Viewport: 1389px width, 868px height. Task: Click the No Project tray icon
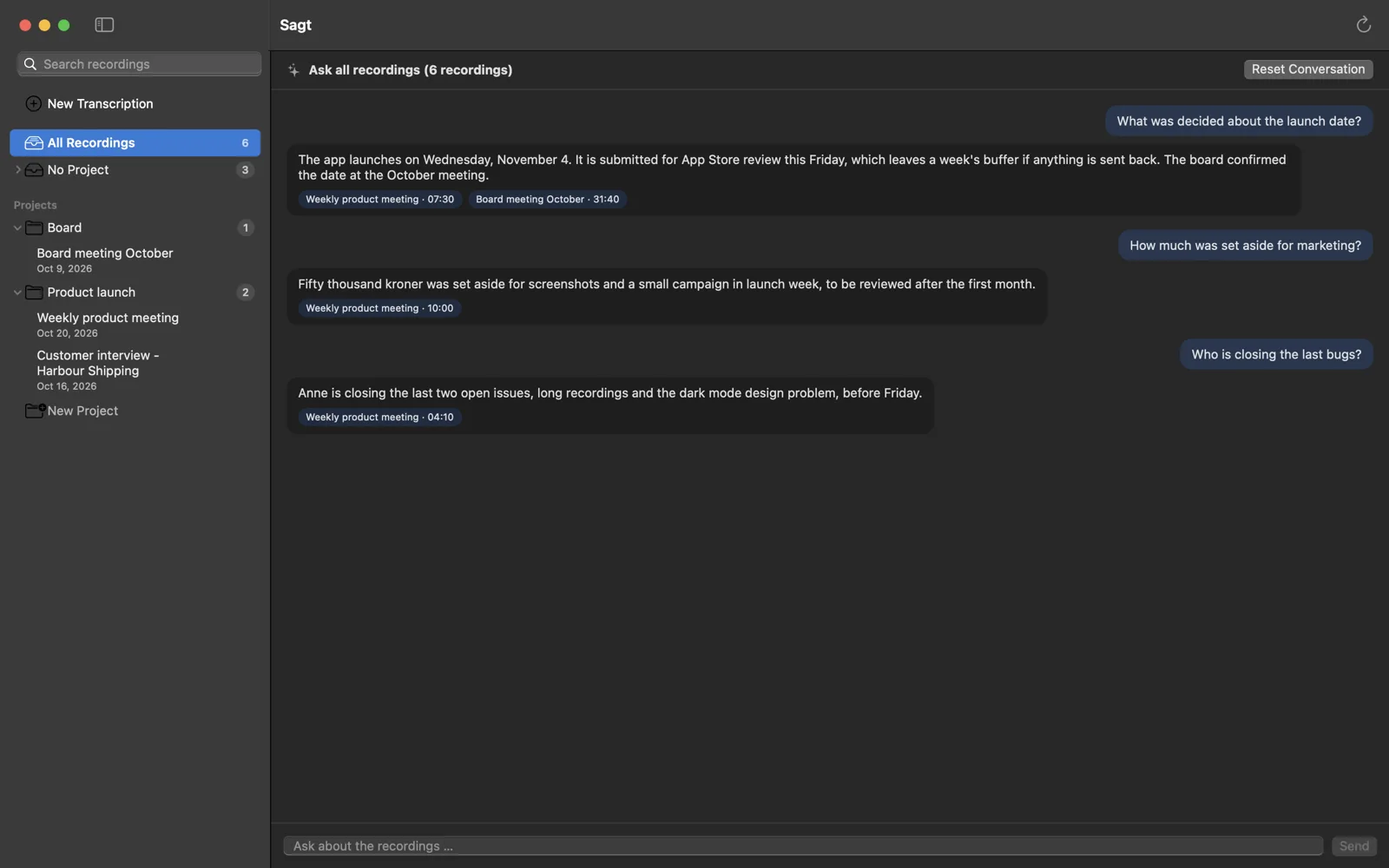point(34,170)
